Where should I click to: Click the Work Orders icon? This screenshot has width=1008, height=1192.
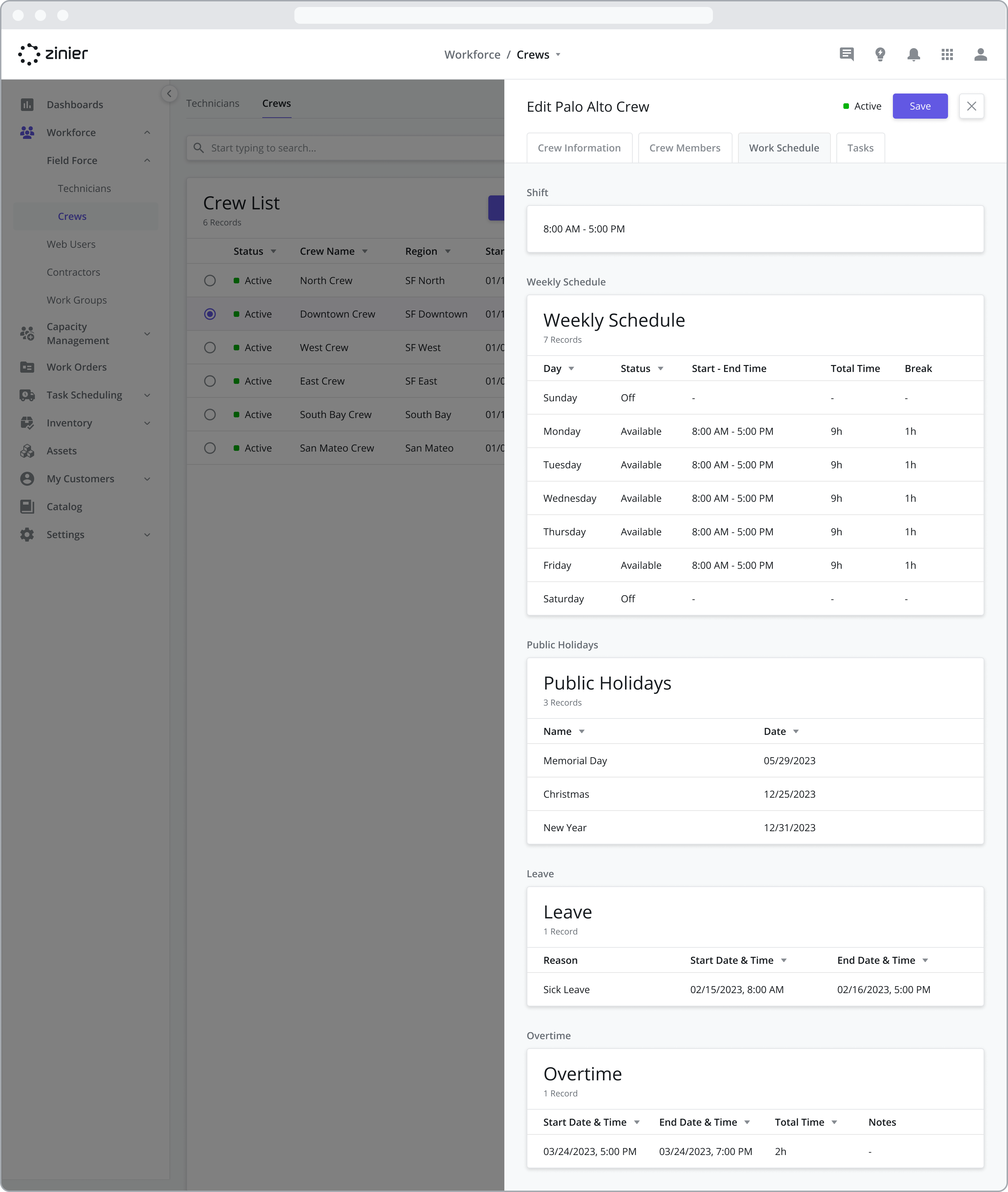[27, 367]
